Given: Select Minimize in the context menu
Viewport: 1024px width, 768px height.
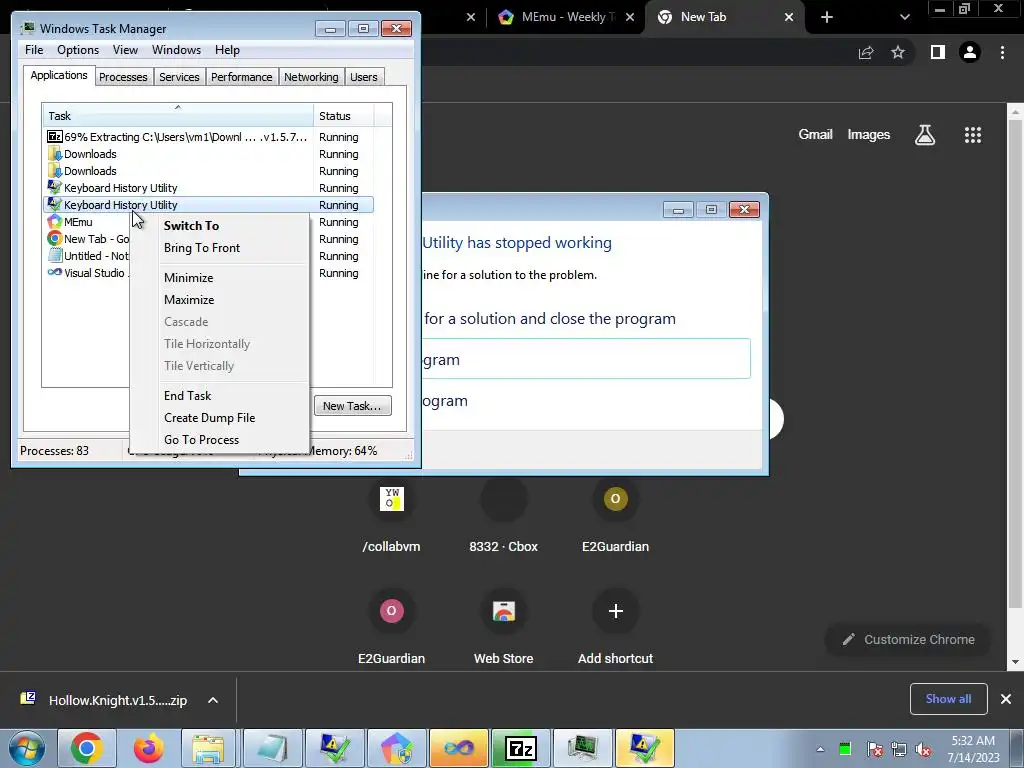Looking at the screenshot, I should (x=189, y=278).
